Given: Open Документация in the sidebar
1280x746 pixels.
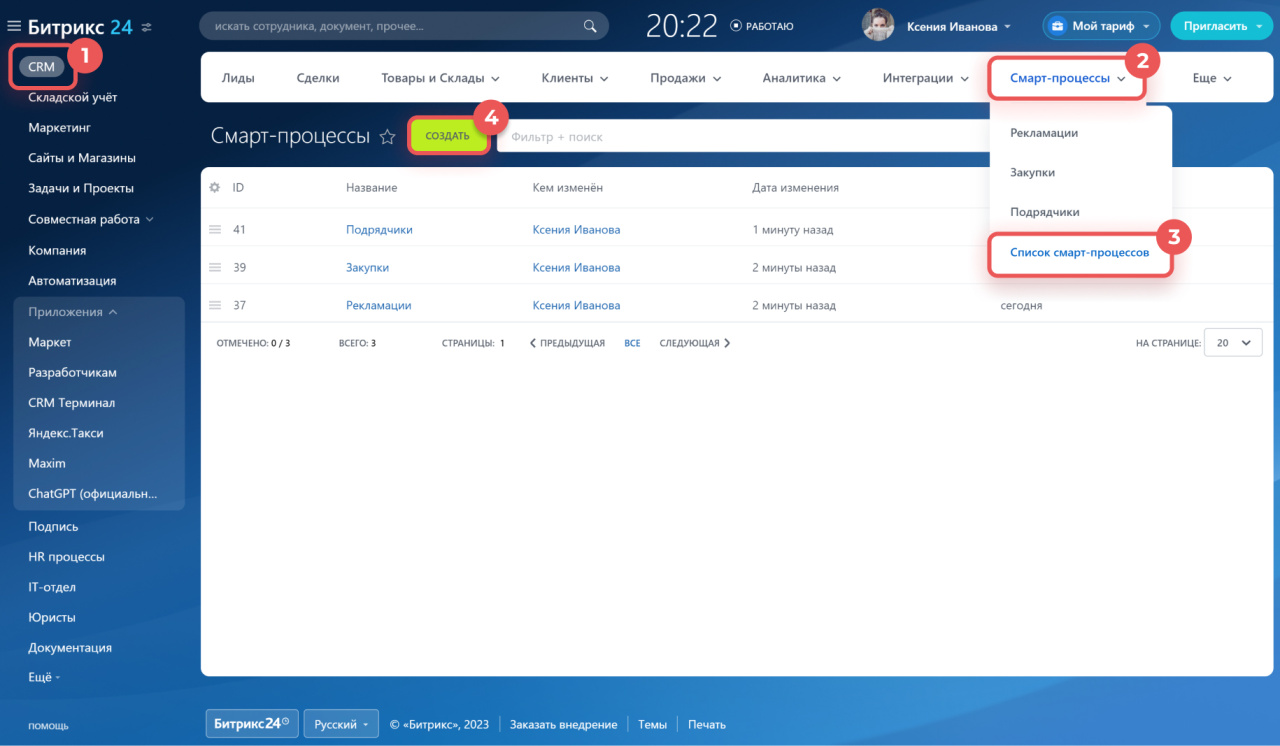Looking at the screenshot, I should pos(70,647).
